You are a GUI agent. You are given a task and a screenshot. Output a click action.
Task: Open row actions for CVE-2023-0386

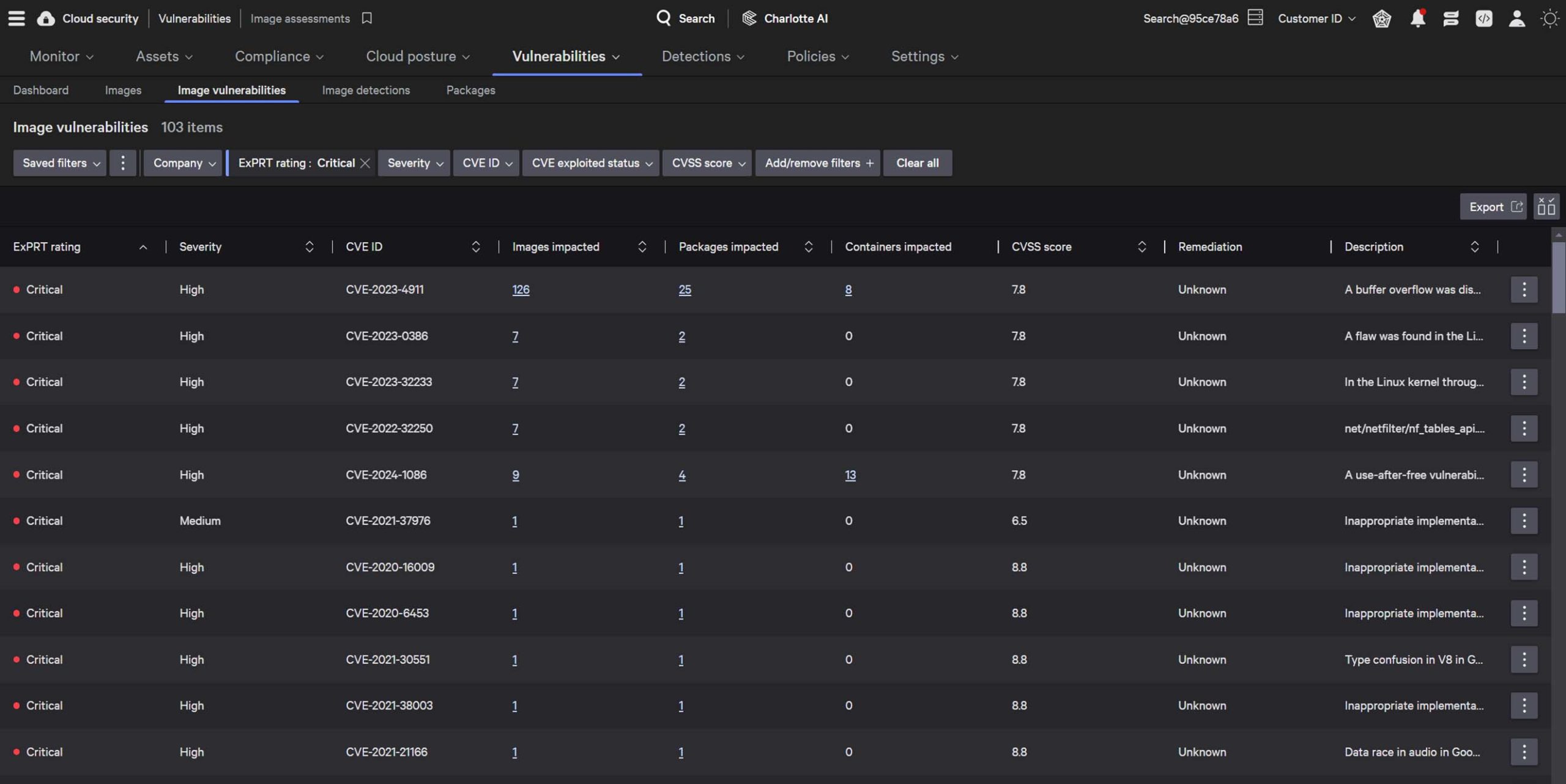(x=1524, y=336)
